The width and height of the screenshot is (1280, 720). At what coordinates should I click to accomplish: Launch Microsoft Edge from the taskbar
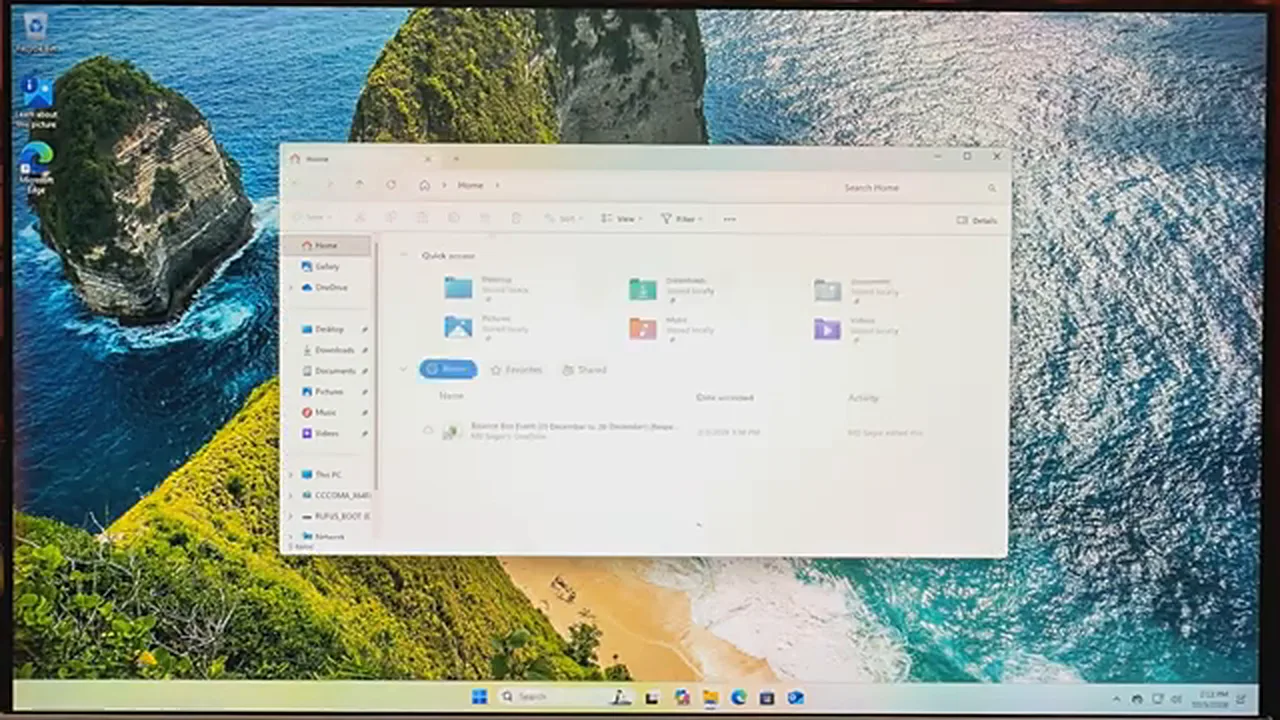click(x=738, y=697)
